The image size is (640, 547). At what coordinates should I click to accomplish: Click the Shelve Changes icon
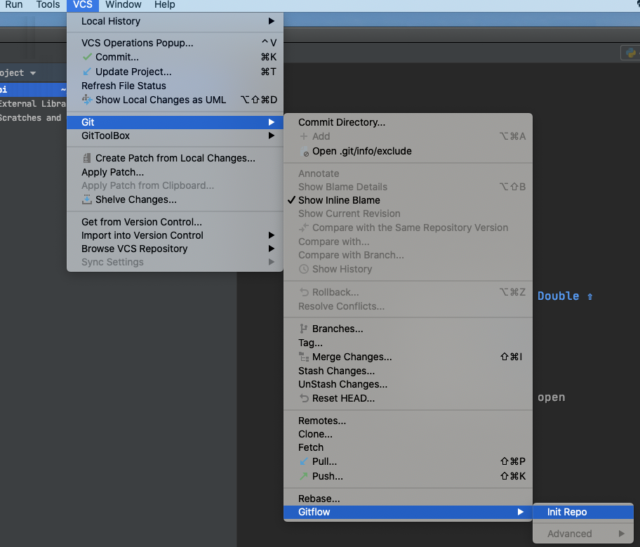click(87, 200)
